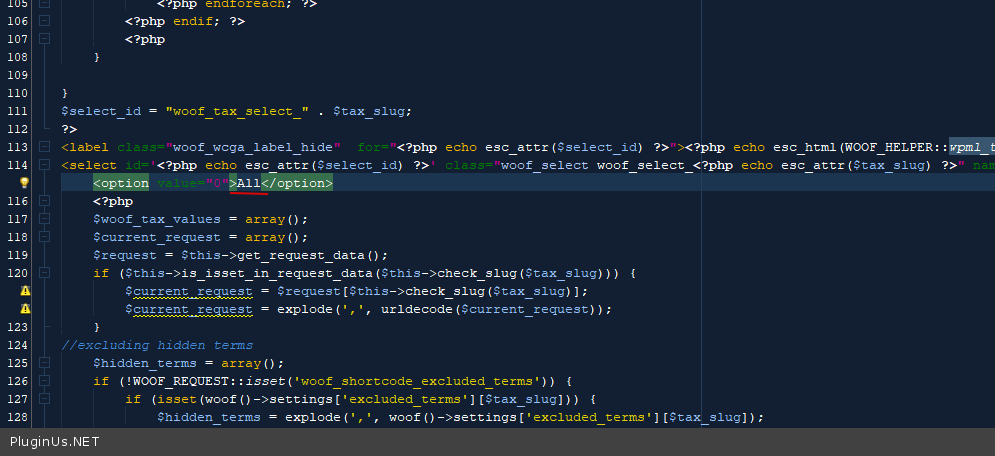The height and width of the screenshot is (456, 995).
Task: Click the urldecode function call
Action: [417, 309]
